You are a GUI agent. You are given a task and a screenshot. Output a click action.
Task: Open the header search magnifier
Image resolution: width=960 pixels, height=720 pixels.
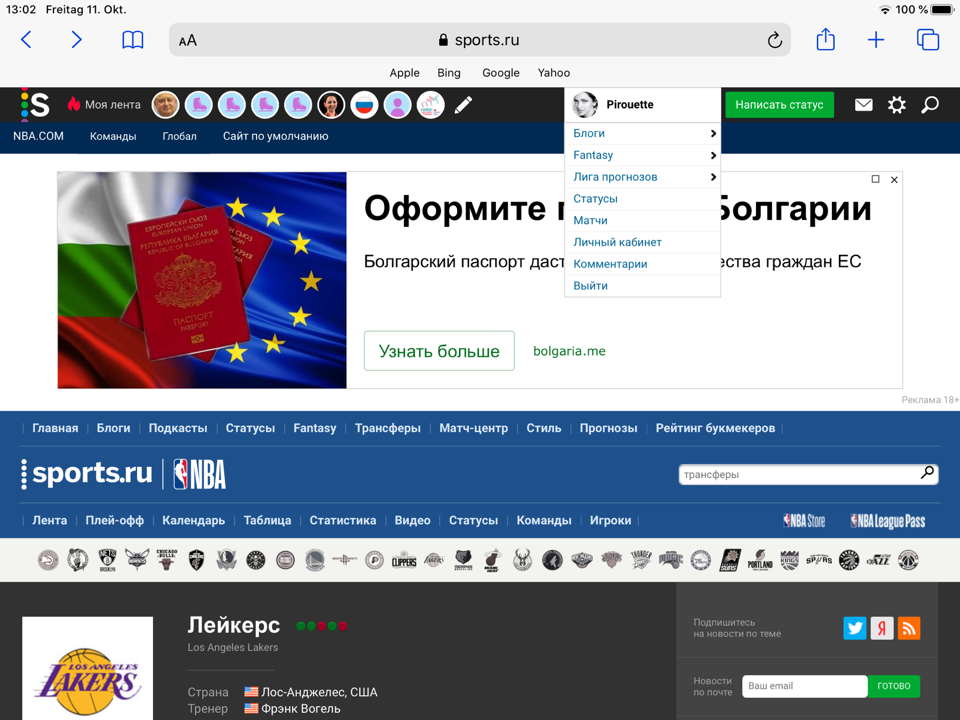click(x=929, y=105)
